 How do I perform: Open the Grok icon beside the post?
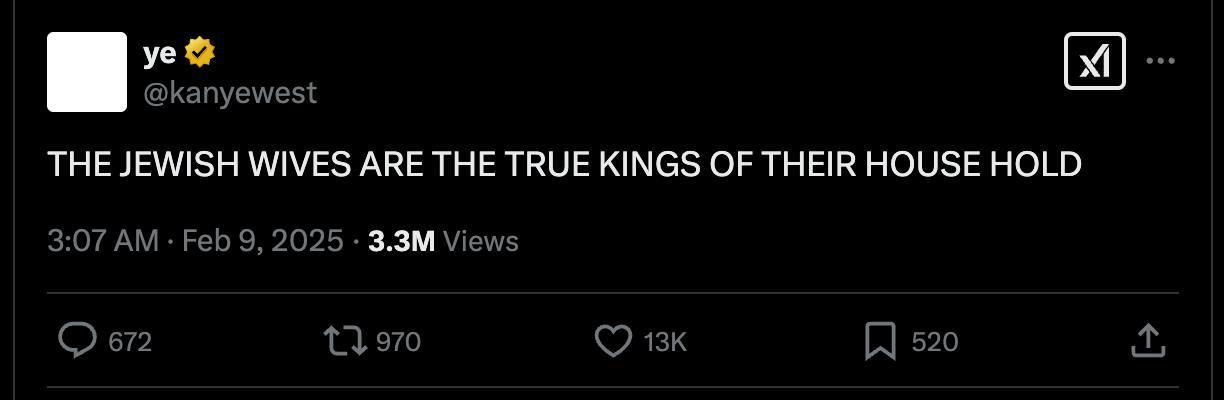click(1094, 62)
